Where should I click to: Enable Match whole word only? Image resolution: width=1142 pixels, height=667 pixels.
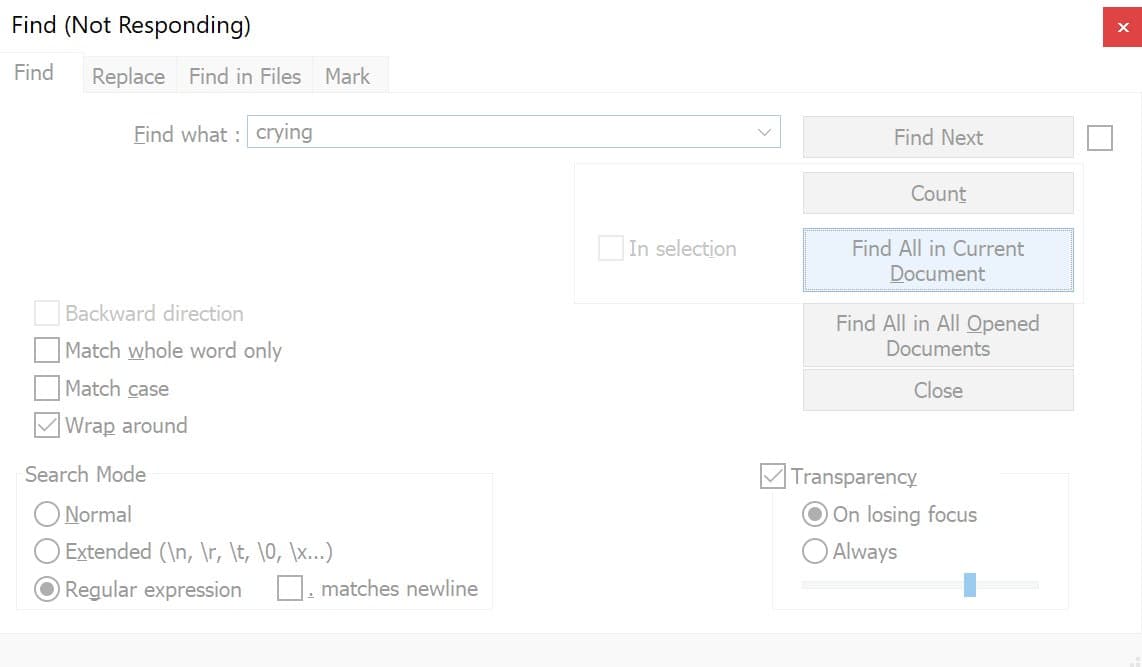point(47,350)
